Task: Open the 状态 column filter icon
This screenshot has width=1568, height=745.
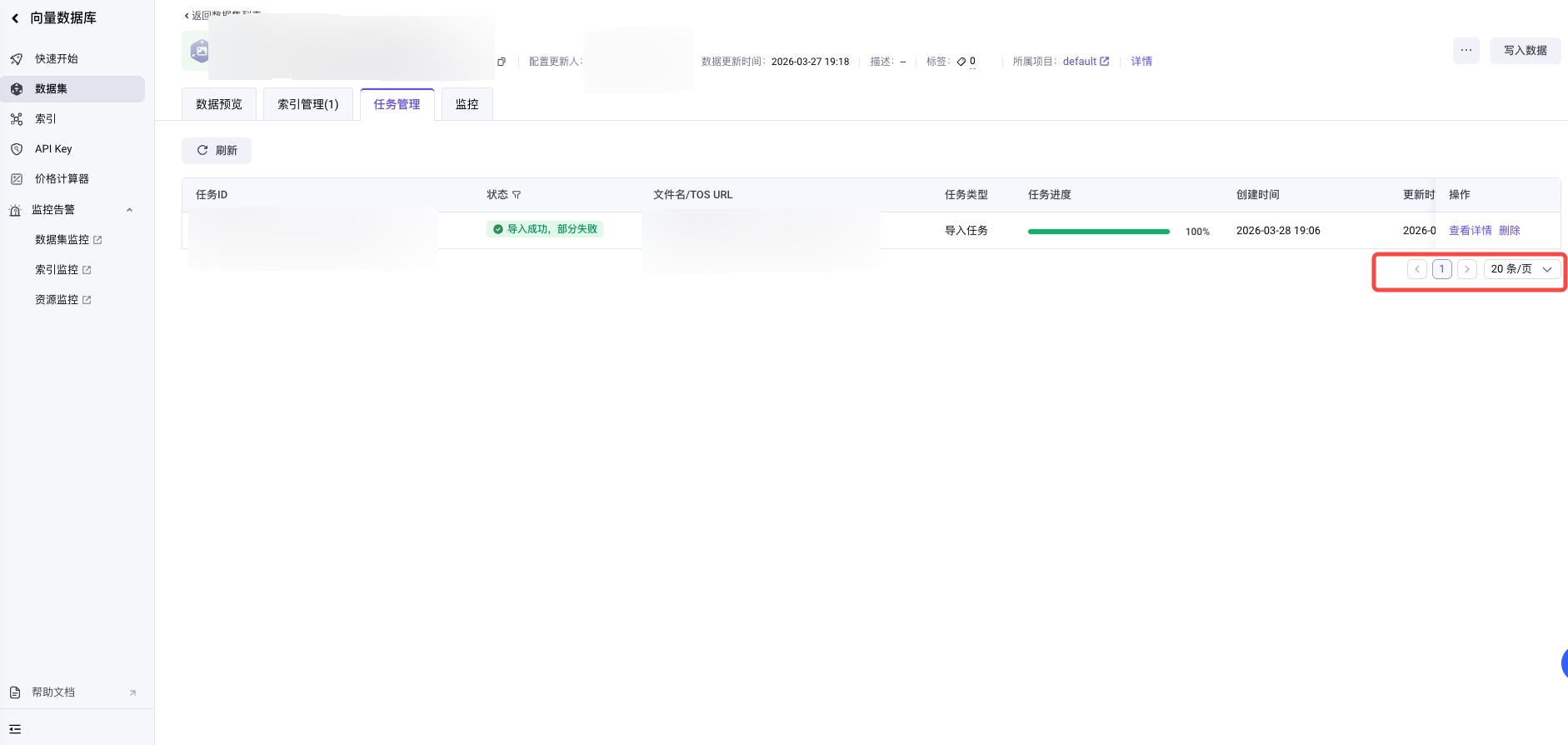Action: point(517,195)
